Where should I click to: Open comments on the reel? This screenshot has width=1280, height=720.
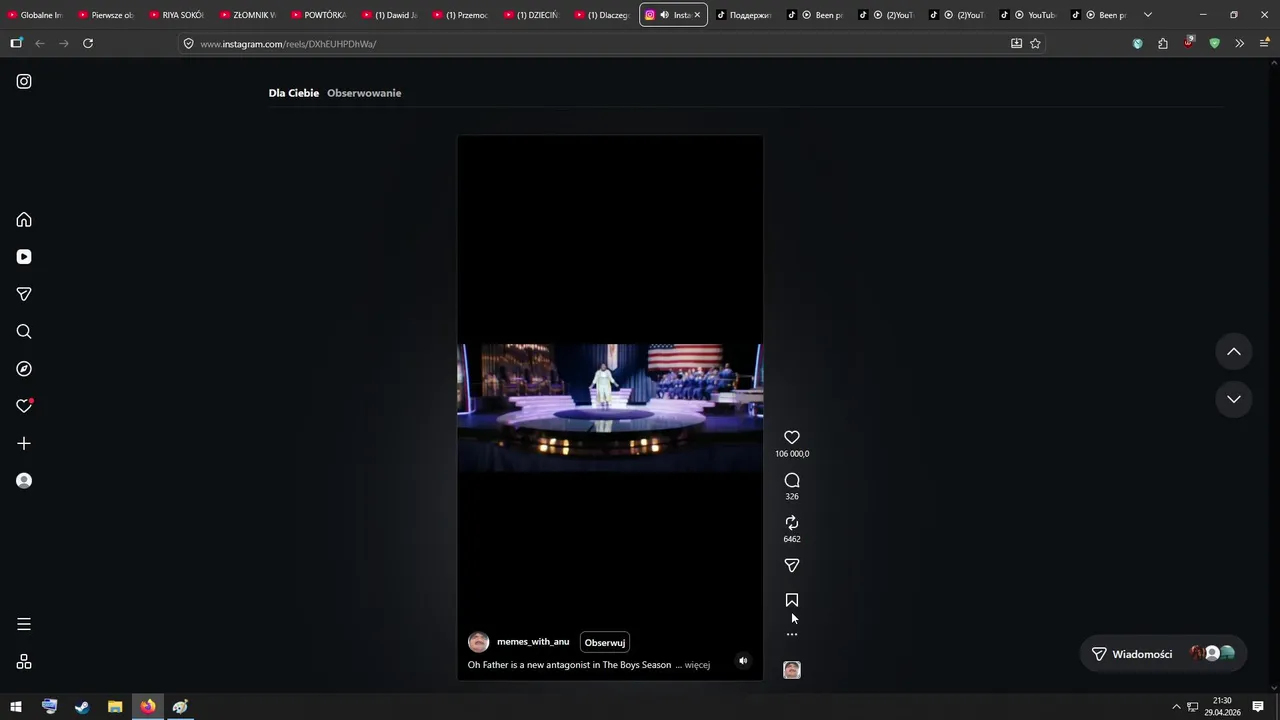point(792,480)
